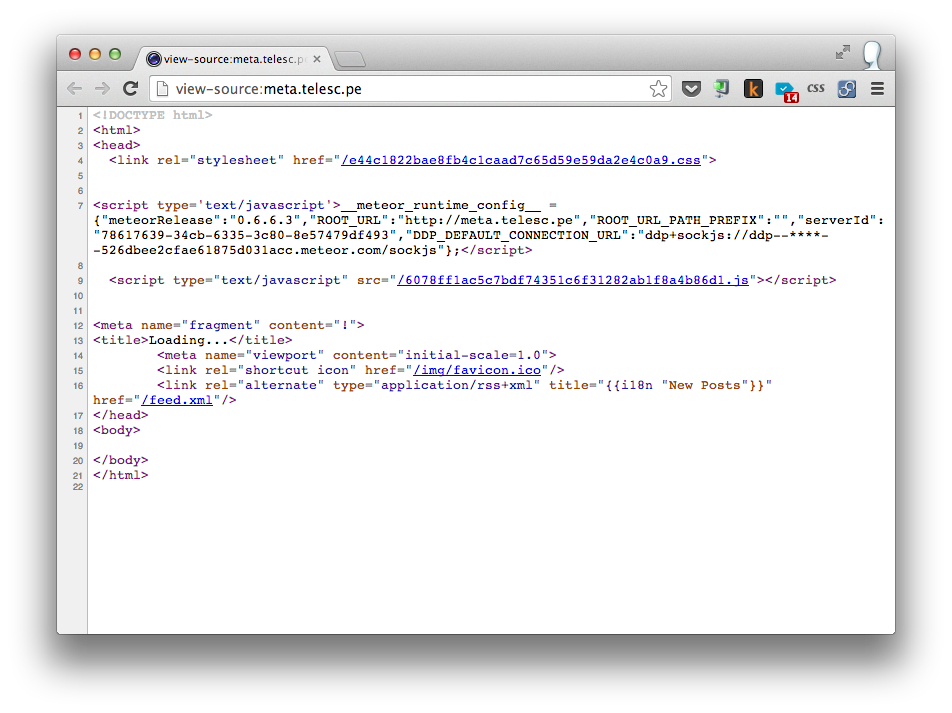
Task: Click the CSS extension icon
Action: point(815,89)
